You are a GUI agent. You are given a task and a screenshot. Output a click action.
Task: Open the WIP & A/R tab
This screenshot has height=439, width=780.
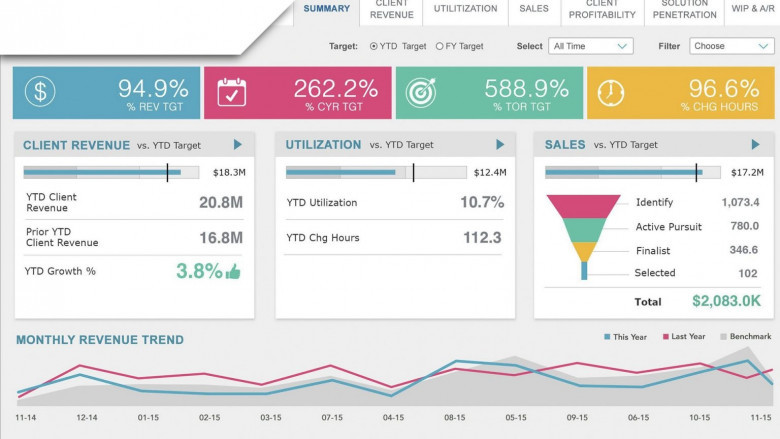752,9
